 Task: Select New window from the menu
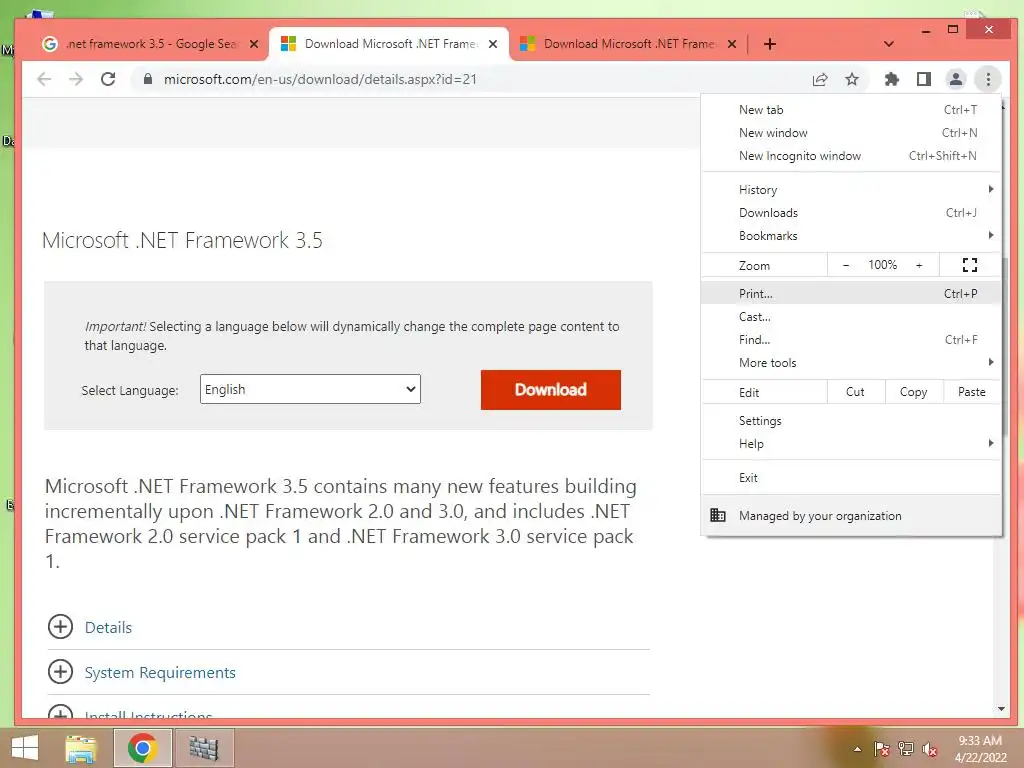[x=851, y=133]
